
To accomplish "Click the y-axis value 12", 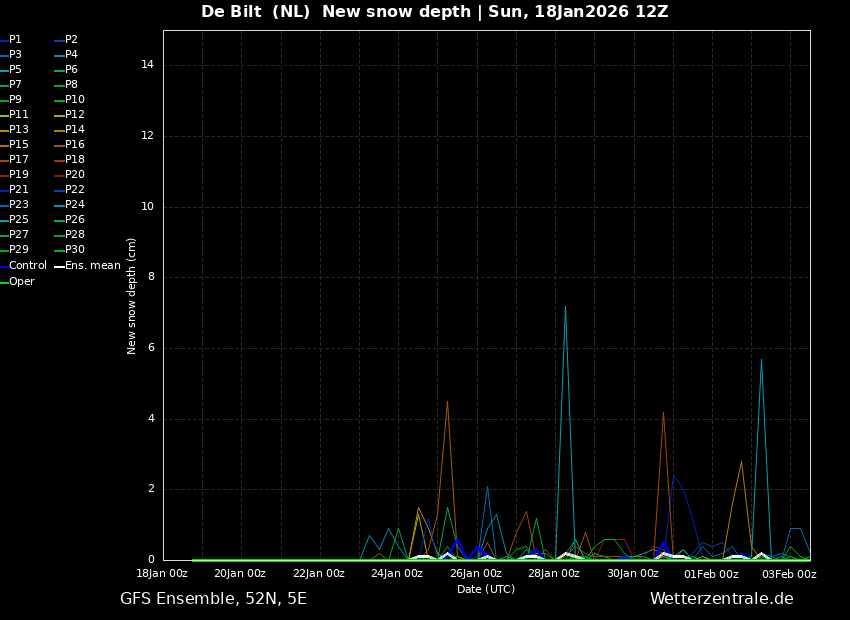I will (x=147, y=136).
